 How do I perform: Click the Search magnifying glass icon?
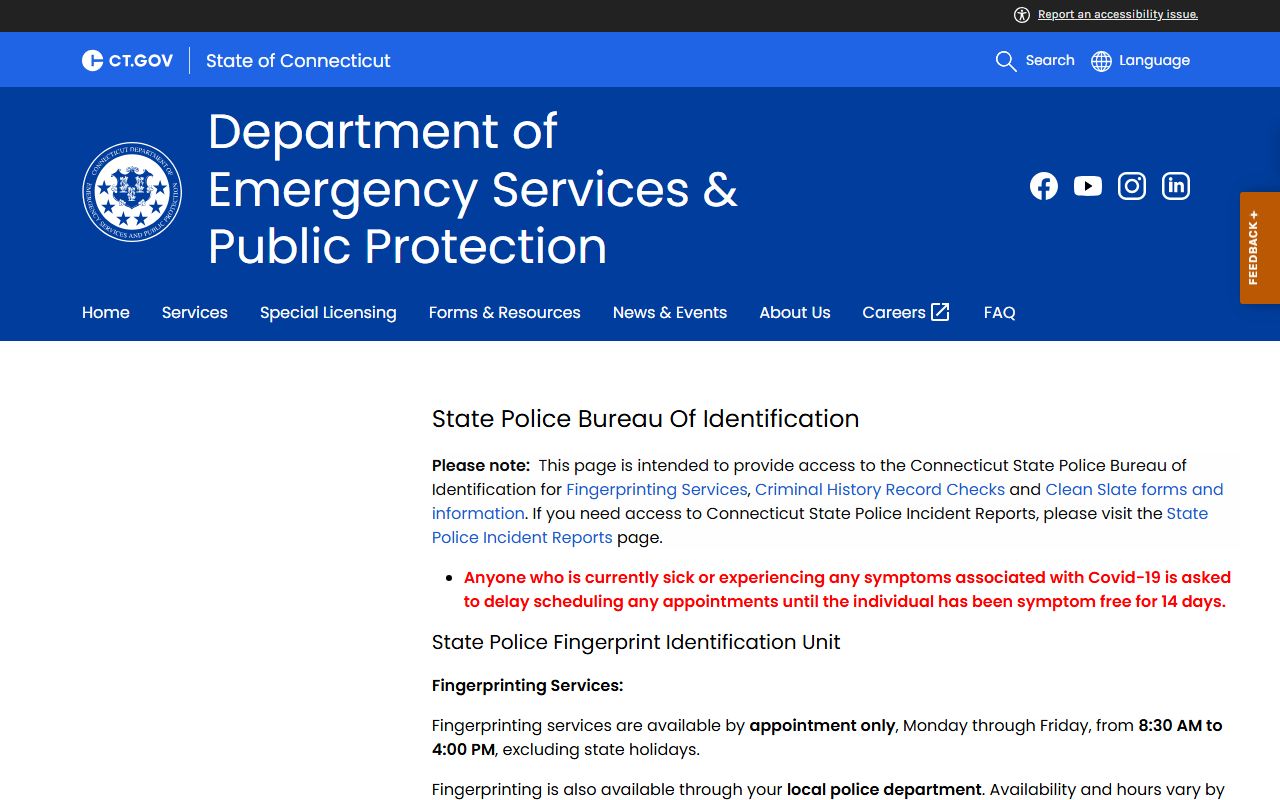1005,61
